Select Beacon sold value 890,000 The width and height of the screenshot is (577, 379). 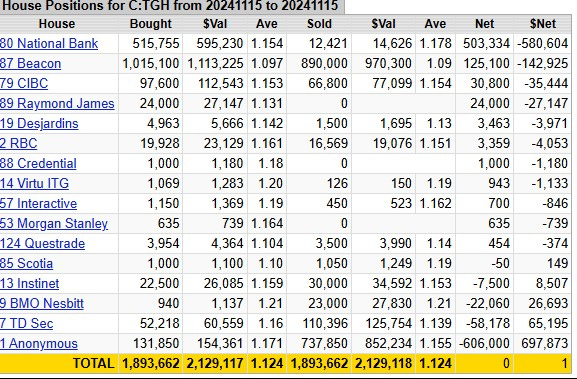[324, 63]
